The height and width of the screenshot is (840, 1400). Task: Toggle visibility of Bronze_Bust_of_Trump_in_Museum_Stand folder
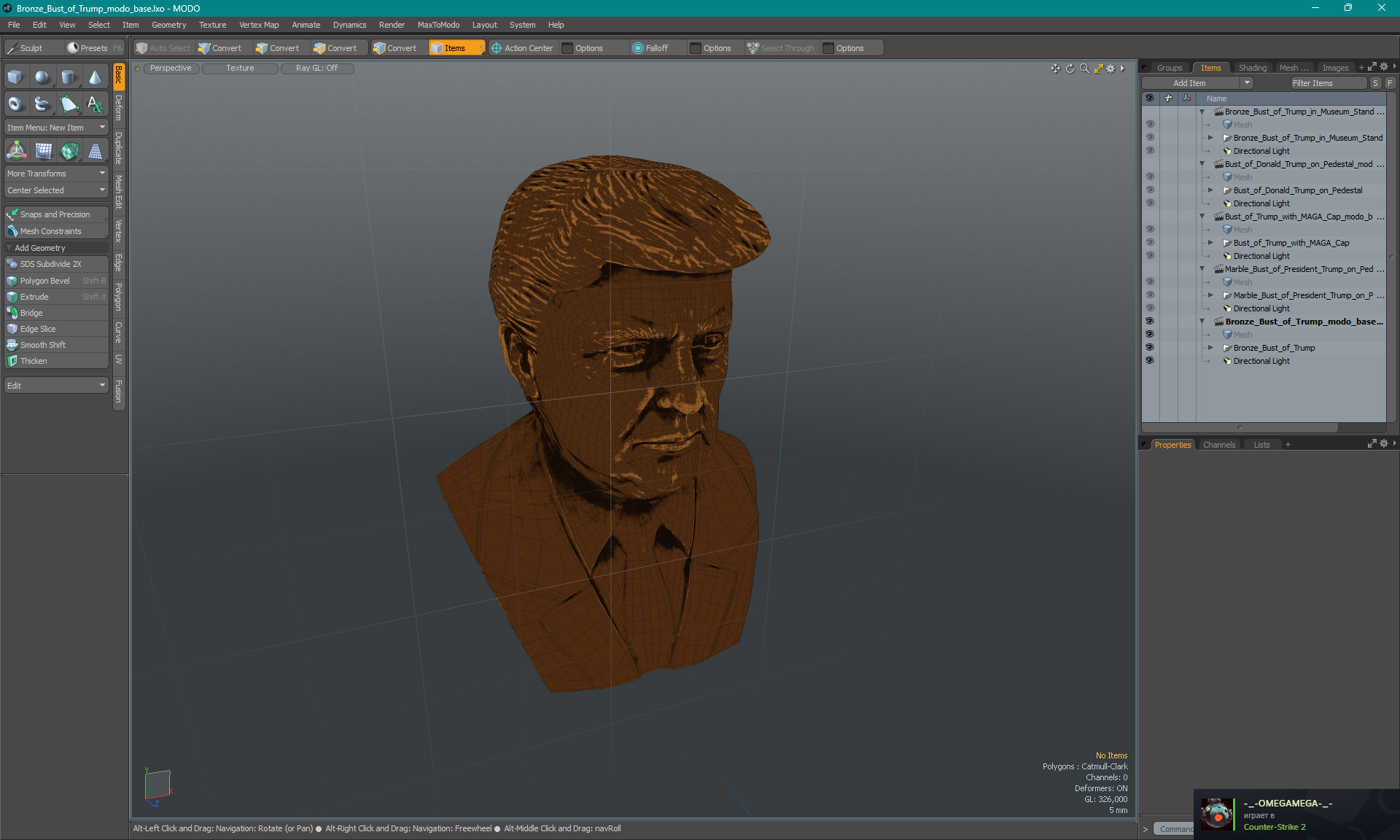[x=1150, y=138]
